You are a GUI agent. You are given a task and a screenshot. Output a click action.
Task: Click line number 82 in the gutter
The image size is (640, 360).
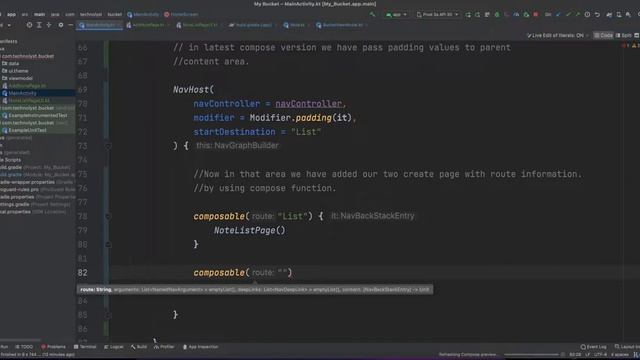(x=82, y=273)
